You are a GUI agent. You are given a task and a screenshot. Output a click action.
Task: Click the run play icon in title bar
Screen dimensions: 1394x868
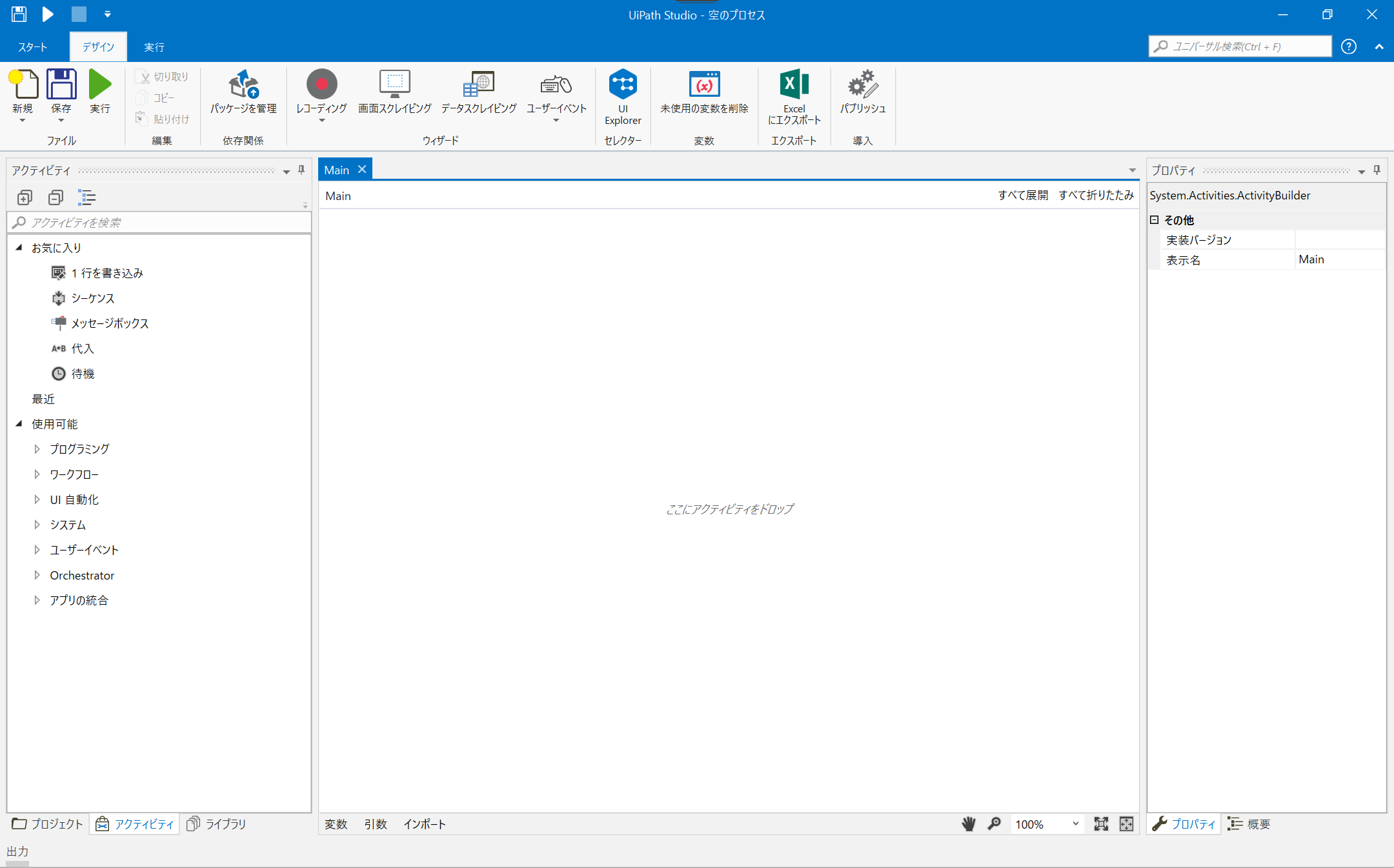pos(48,14)
